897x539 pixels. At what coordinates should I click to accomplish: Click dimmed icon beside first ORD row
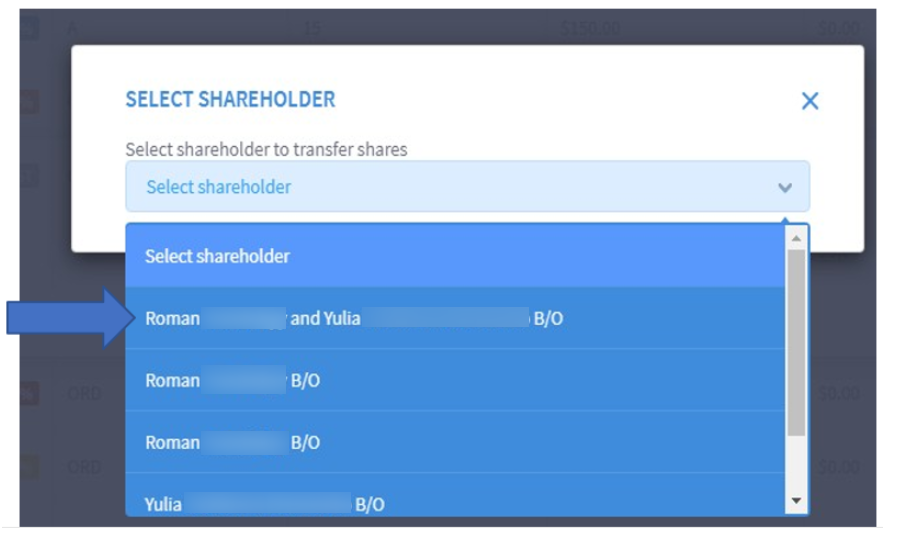[29, 394]
